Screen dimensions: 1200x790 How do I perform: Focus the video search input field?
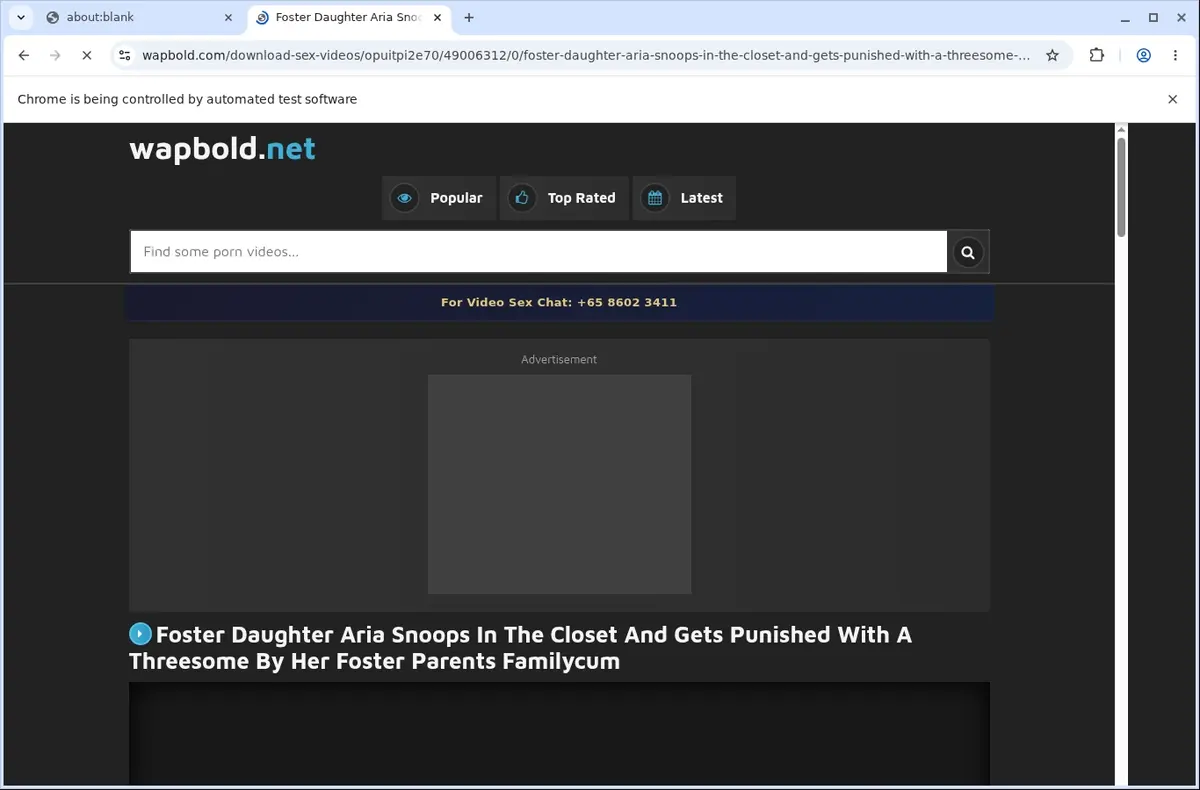[538, 252]
